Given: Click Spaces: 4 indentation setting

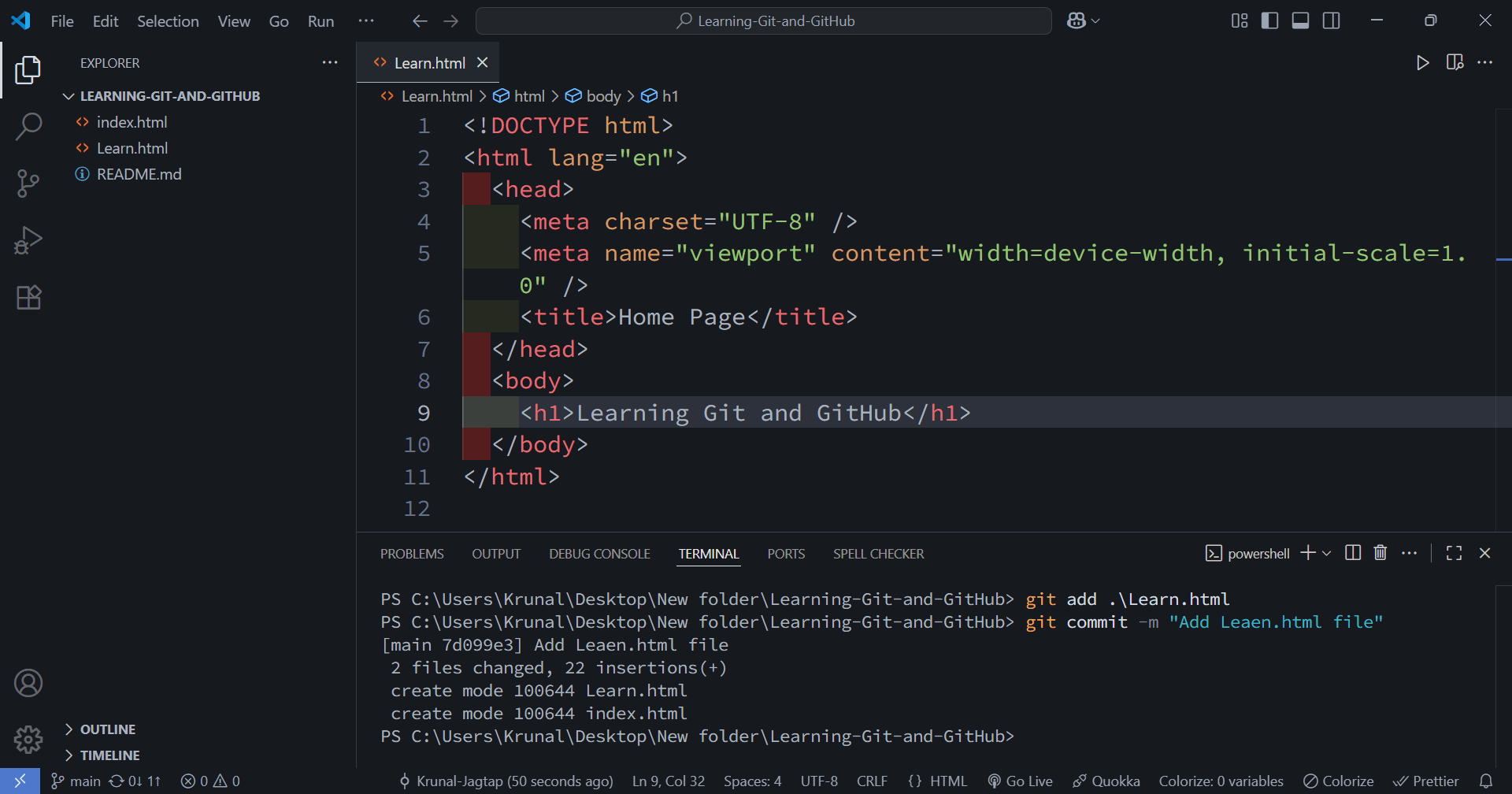Looking at the screenshot, I should pyautogui.click(x=753, y=781).
